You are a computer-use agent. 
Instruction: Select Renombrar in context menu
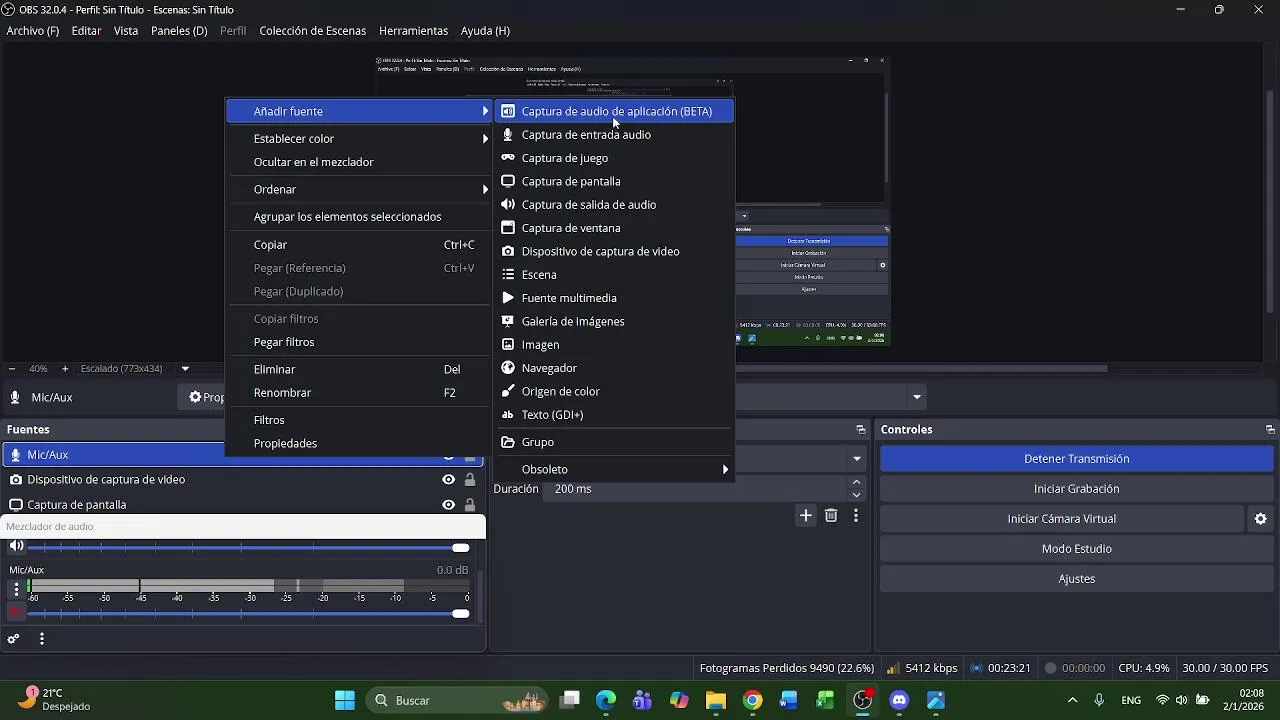point(359,393)
